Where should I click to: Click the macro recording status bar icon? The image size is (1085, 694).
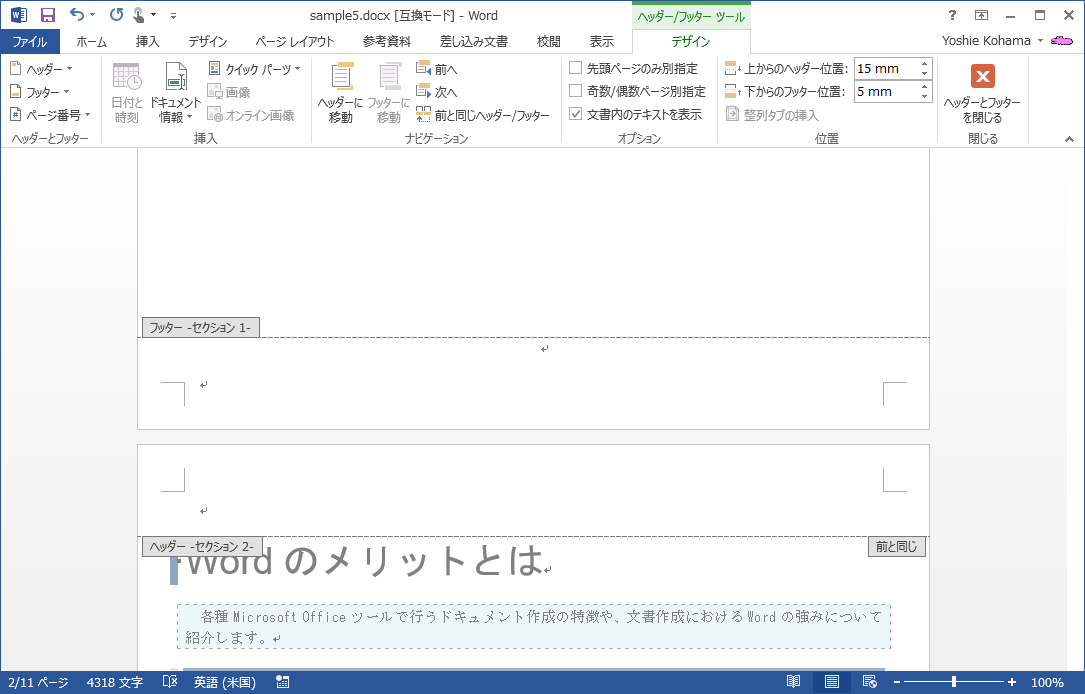click(x=282, y=682)
